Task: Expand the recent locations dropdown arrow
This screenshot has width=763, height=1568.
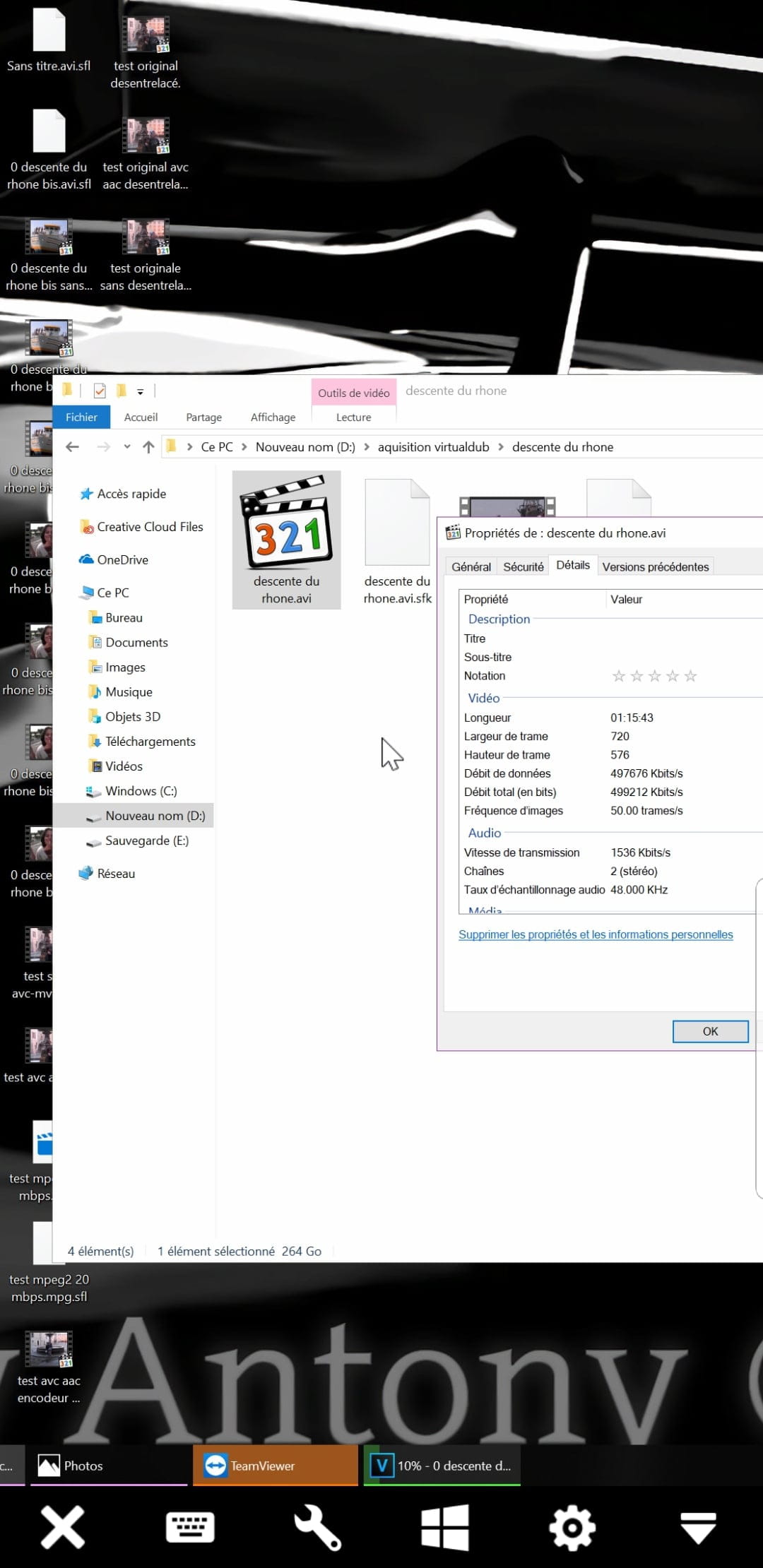Action: click(127, 447)
